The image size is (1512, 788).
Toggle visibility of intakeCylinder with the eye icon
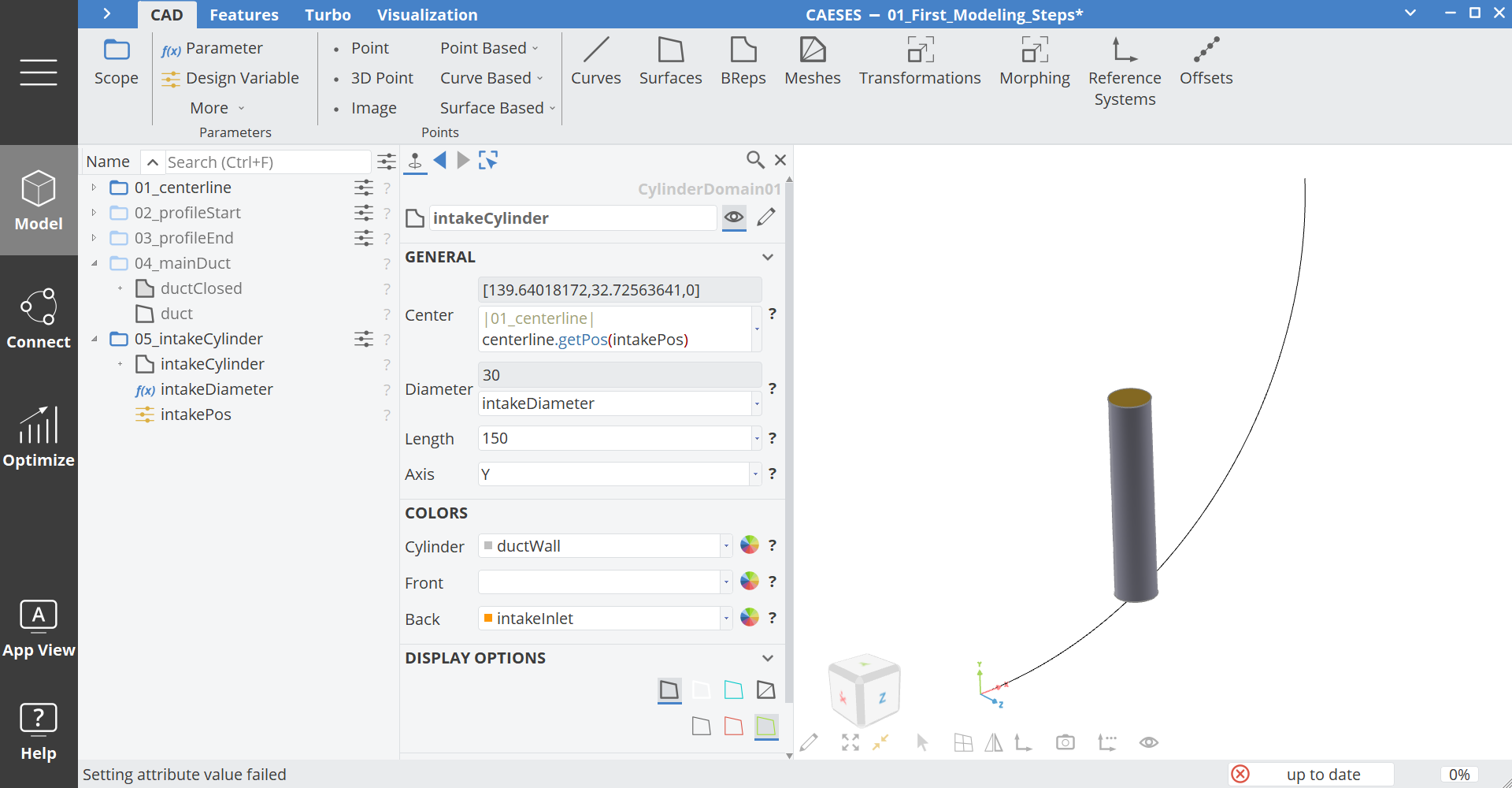click(733, 217)
